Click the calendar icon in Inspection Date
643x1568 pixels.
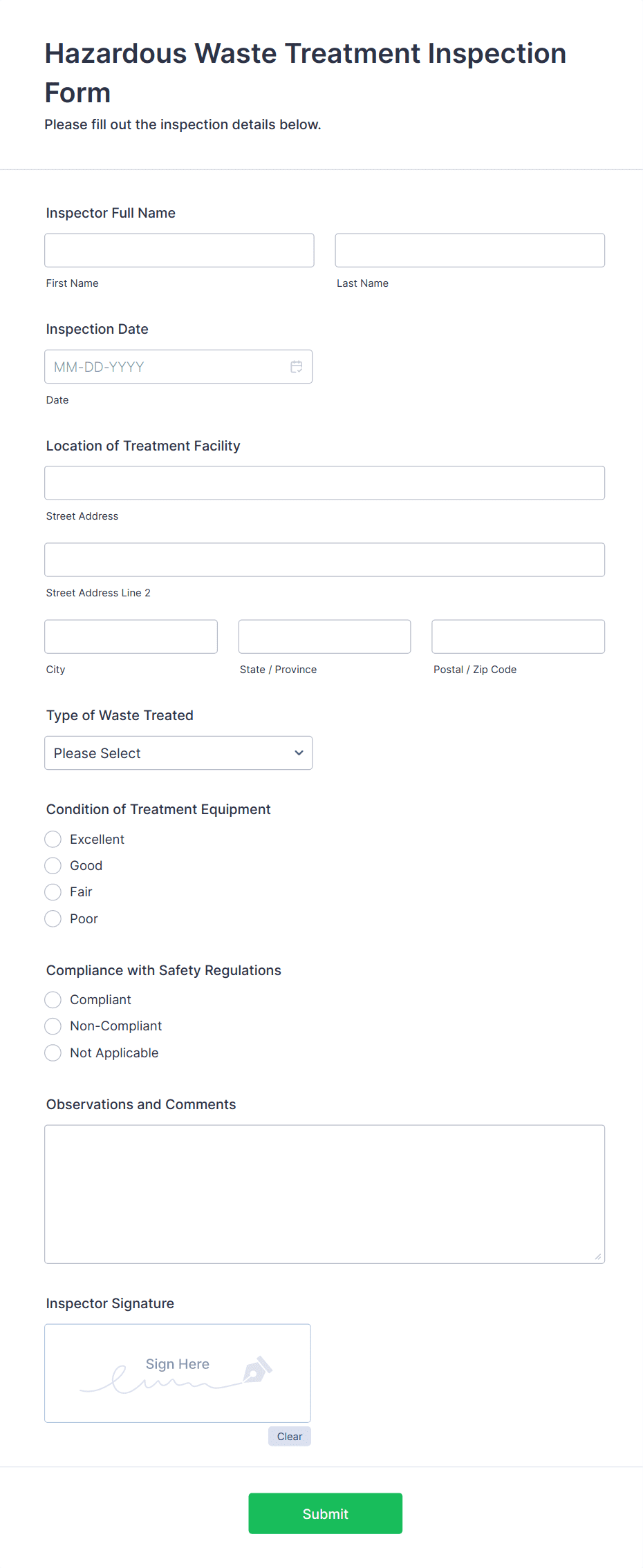pyautogui.click(x=296, y=367)
